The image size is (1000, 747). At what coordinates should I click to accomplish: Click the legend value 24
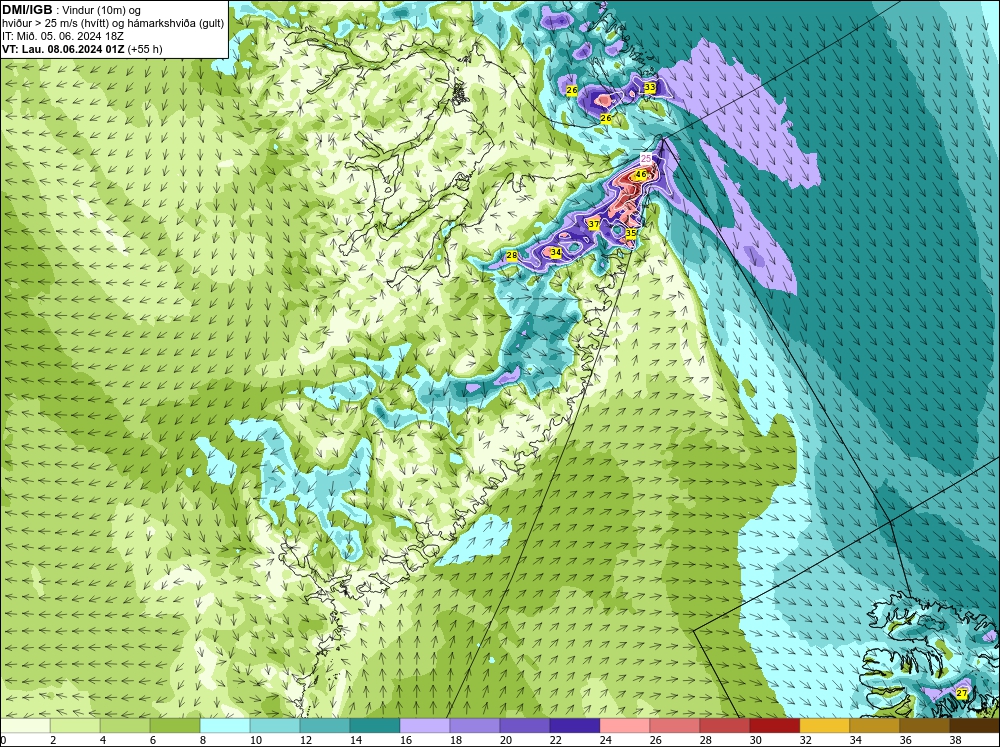606,741
